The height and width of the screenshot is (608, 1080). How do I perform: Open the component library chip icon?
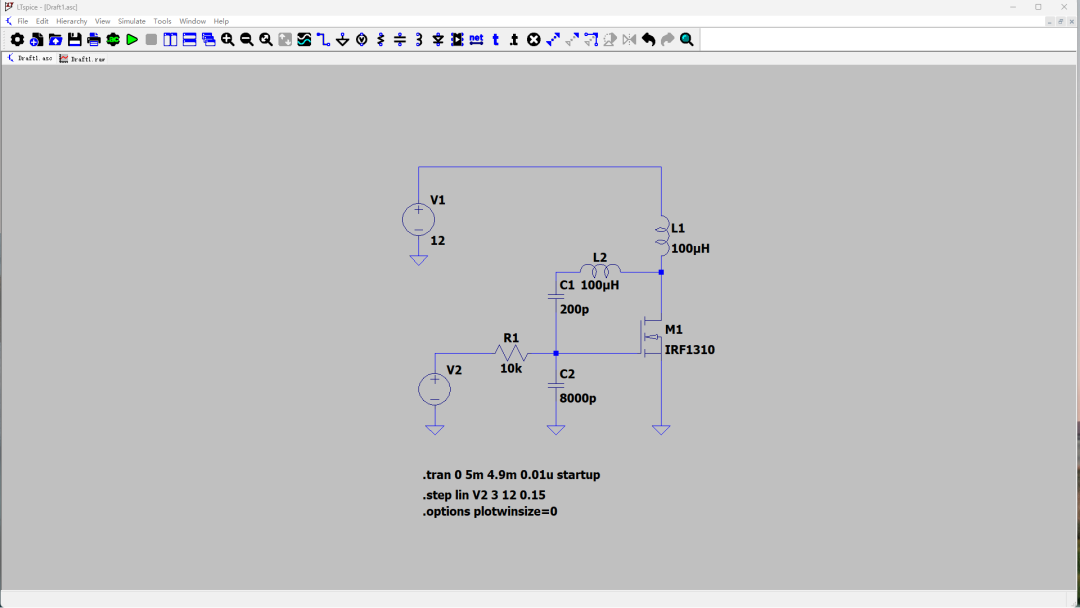[457, 40]
